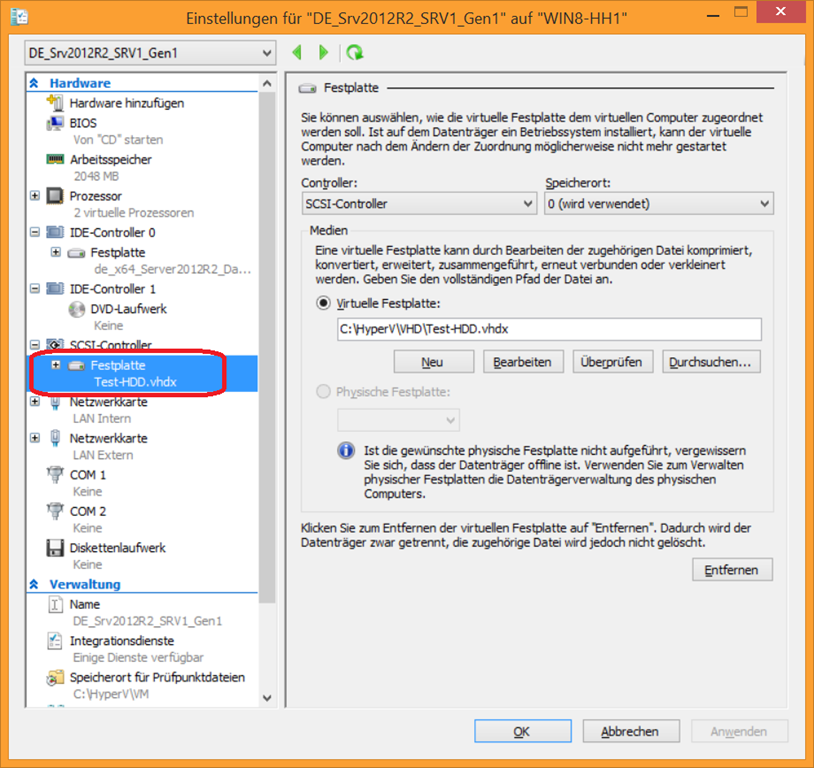Open the Speicherort dropdown

click(x=659, y=204)
